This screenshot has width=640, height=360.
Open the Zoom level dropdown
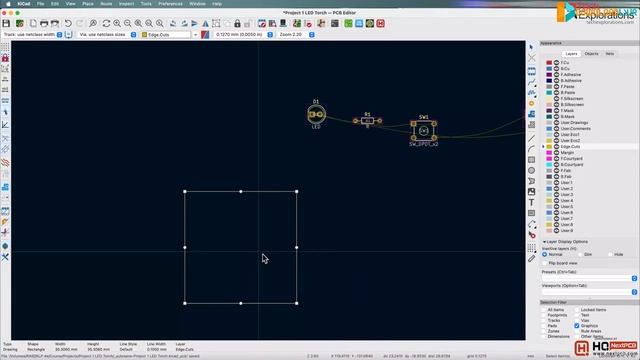[x=312, y=35]
